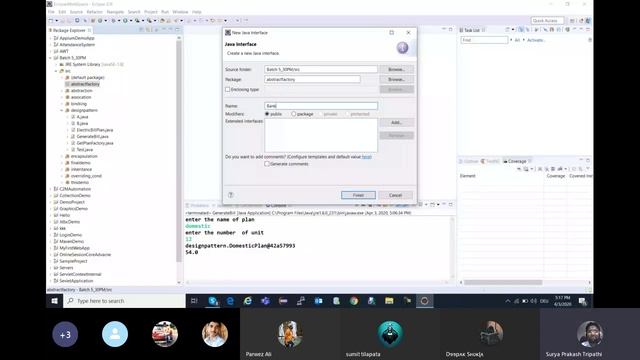This screenshot has height=360, width=640.
Task: Open the Run icon dropdown arrow
Action: [130, 20]
